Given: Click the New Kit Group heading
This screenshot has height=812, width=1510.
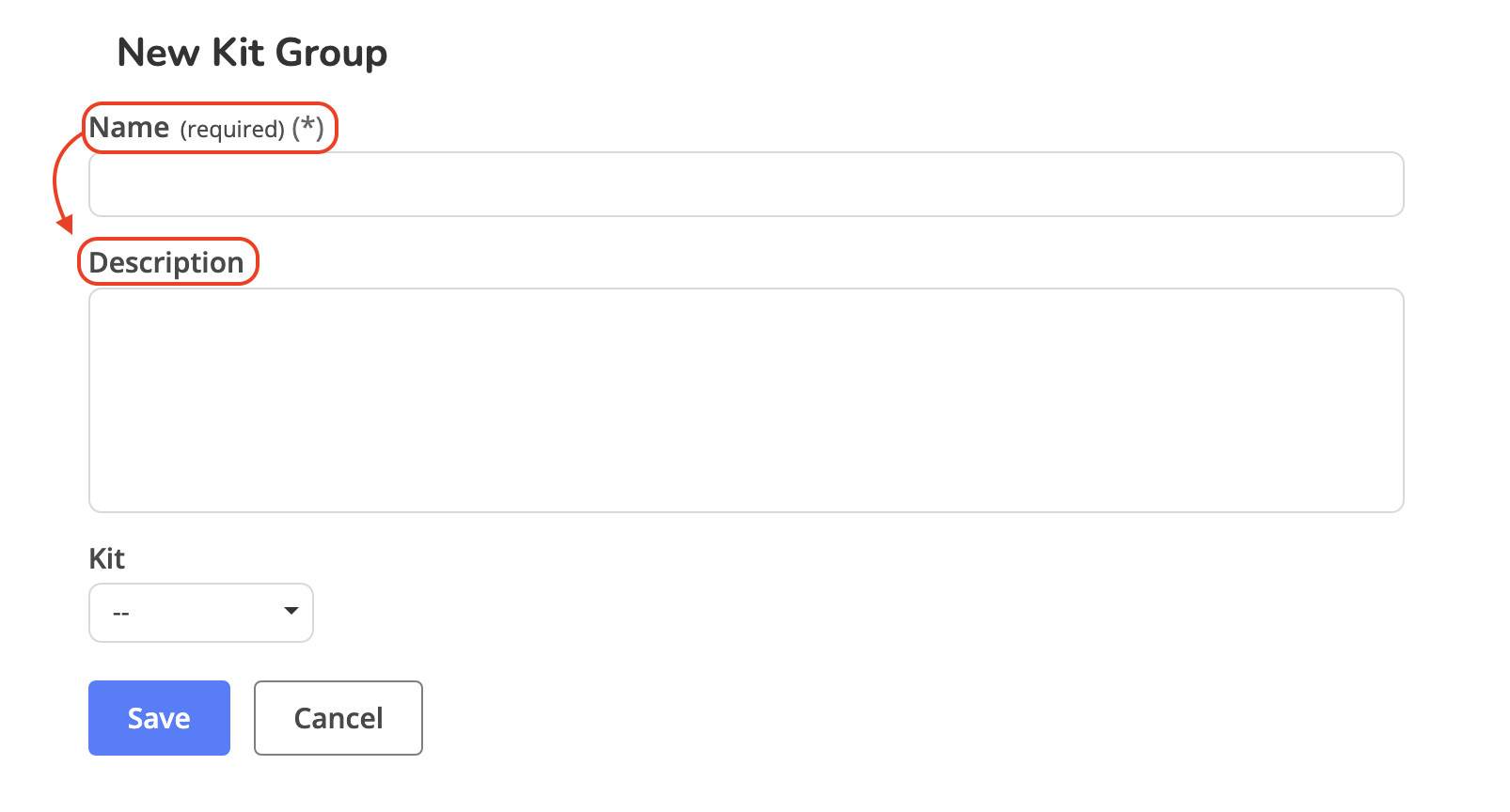Looking at the screenshot, I should tap(252, 53).
